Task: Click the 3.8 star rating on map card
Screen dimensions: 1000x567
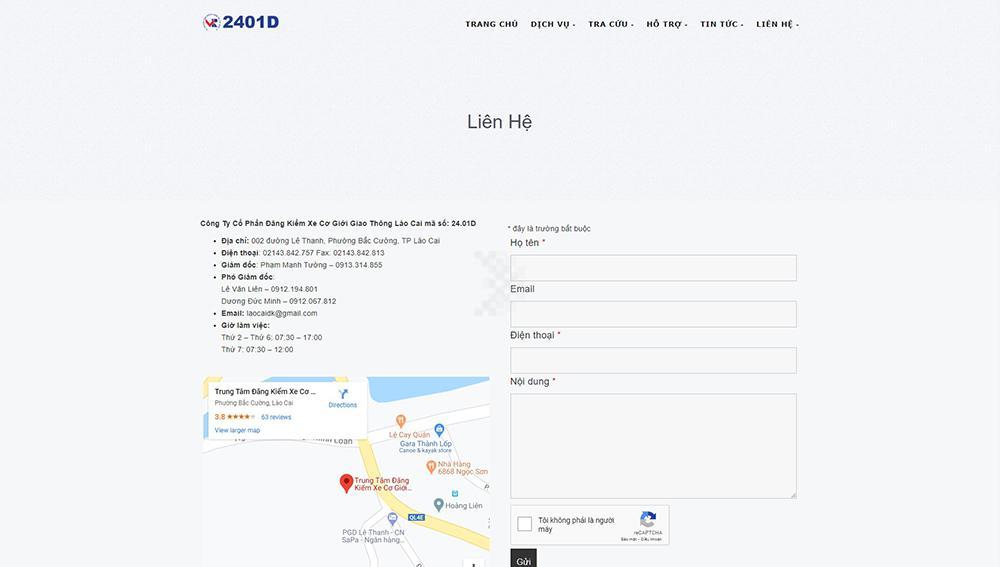Action: pyautogui.click(x=235, y=417)
